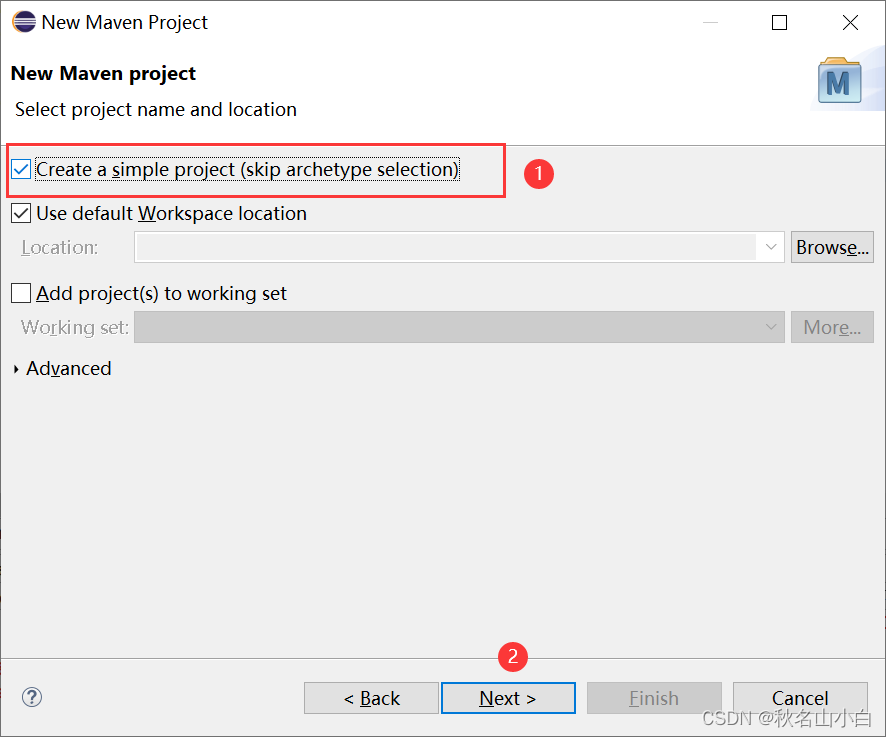Image resolution: width=886 pixels, height=737 pixels.
Task: Click the Browse button for location
Action: 832,247
